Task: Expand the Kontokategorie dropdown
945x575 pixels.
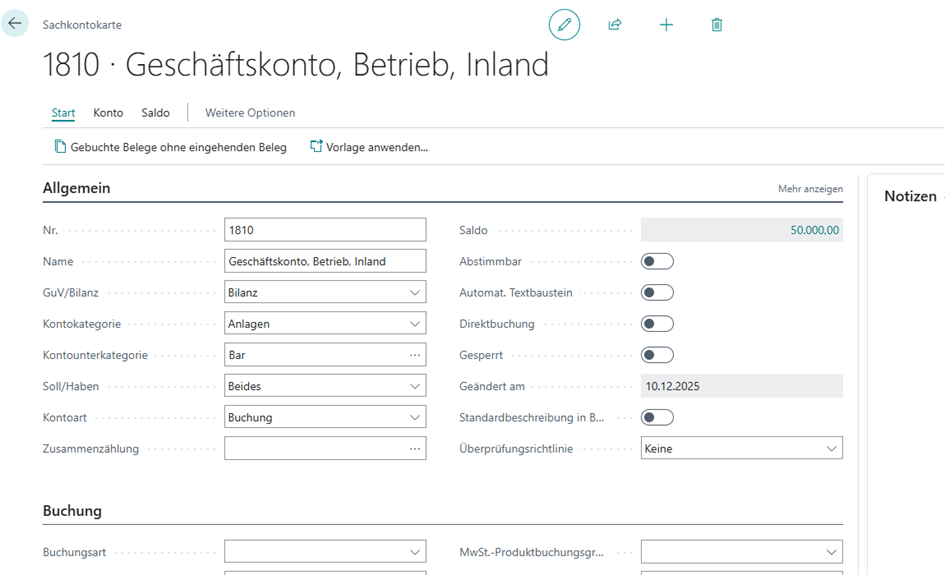Action: click(325, 324)
